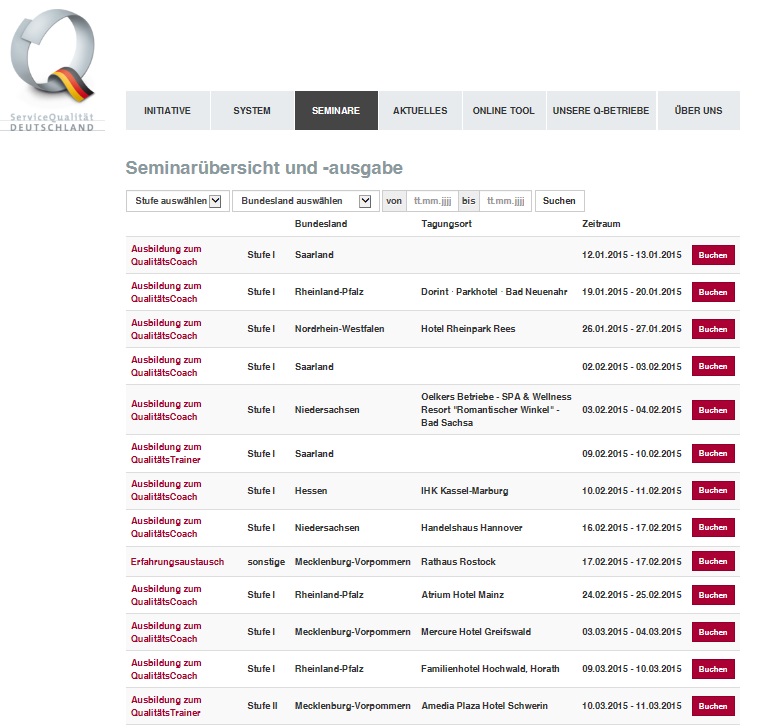This screenshot has height=728, width=761.
Task: Open the Online Tool menu item
Action: [x=504, y=111]
